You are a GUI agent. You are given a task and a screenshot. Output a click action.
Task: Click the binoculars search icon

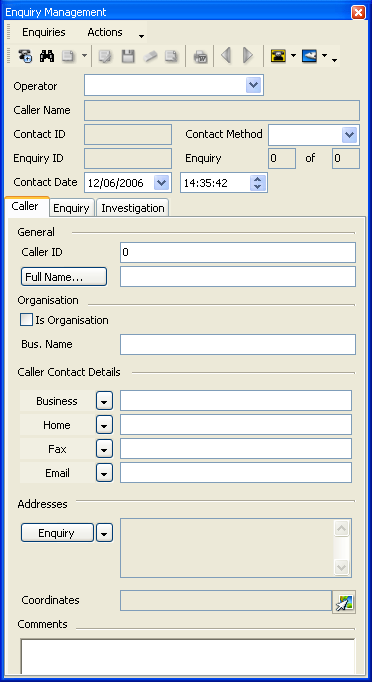(x=47, y=56)
